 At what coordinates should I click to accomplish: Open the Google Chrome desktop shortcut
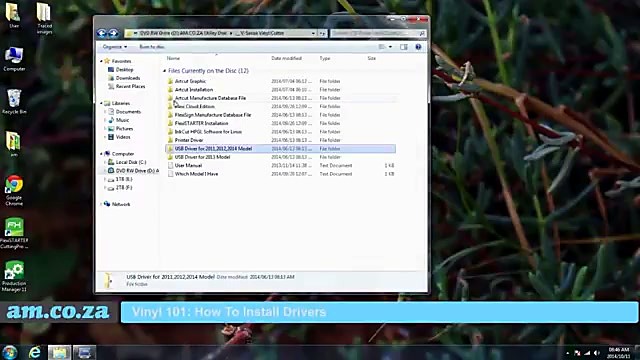click(14, 190)
